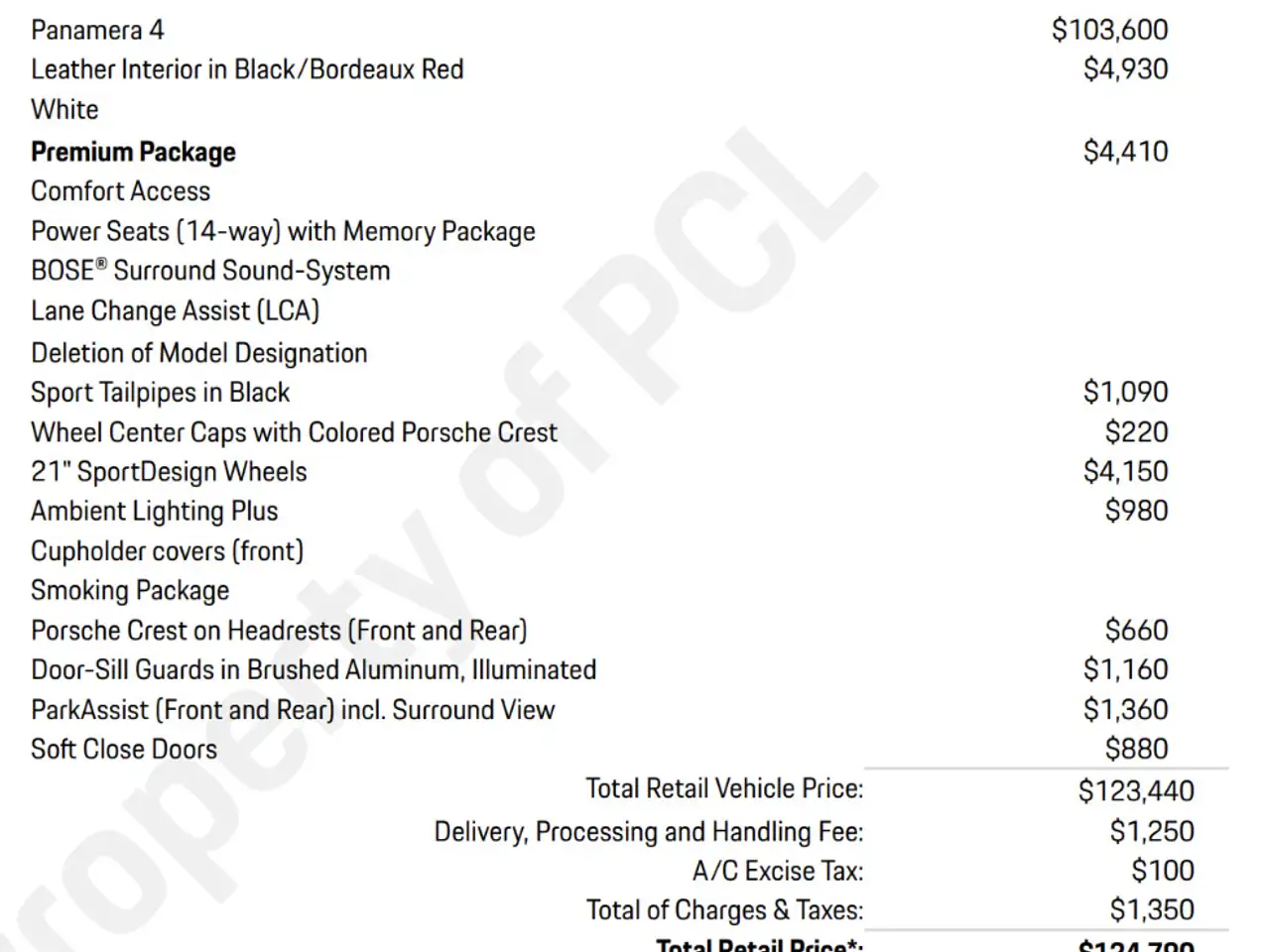Click Deletion of Model Designation
This screenshot has height=952, width=1267.
(x=198, y=353)
